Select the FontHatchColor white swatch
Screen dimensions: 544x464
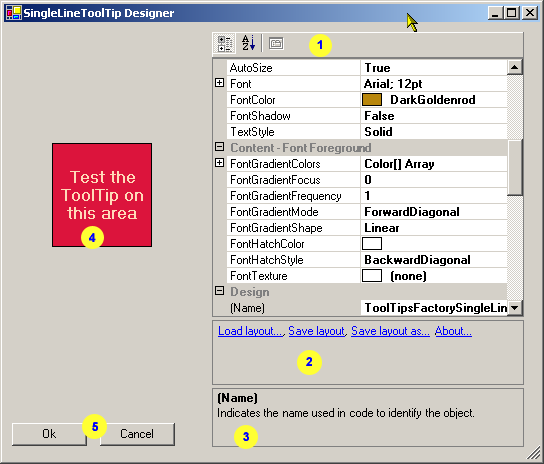tap(372, 244)
